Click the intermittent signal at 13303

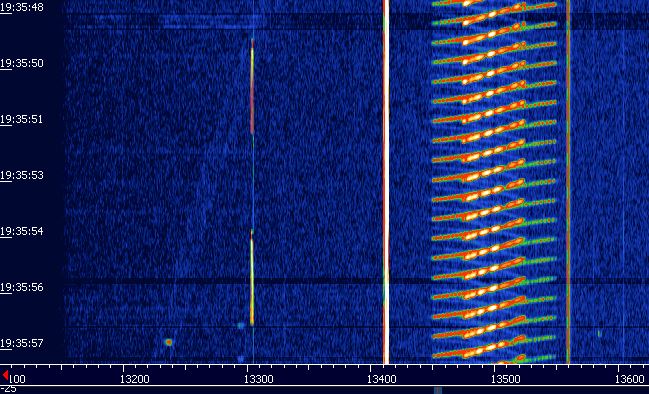(x=252, y=182)
